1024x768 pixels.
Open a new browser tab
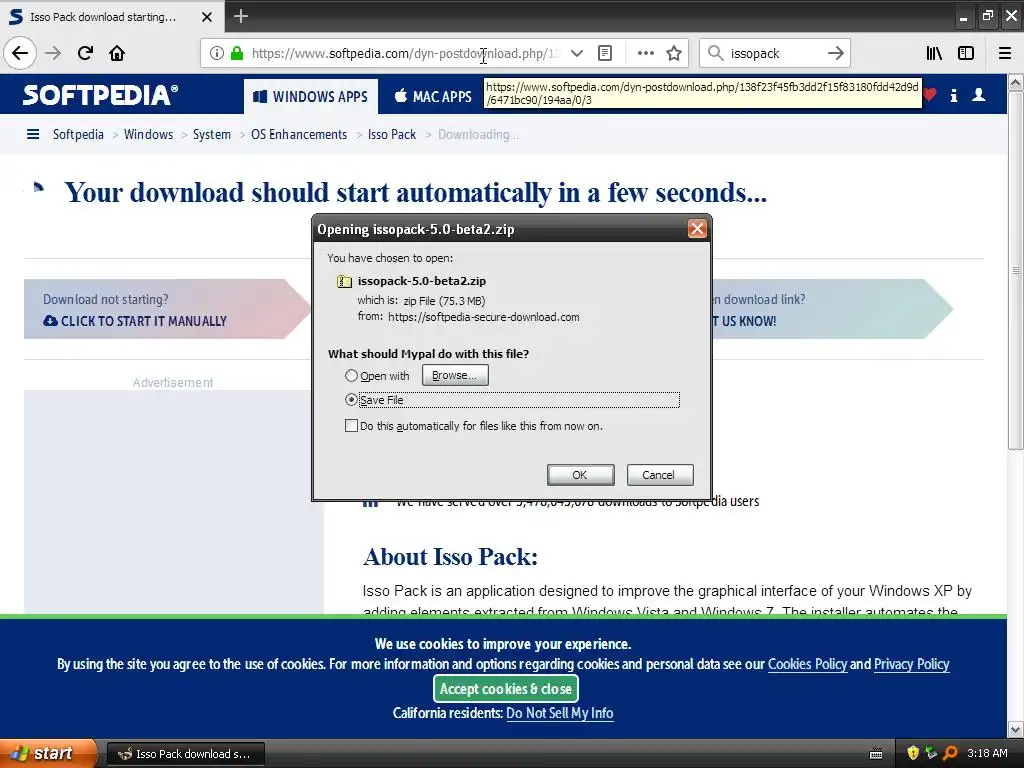coord(241,16)
